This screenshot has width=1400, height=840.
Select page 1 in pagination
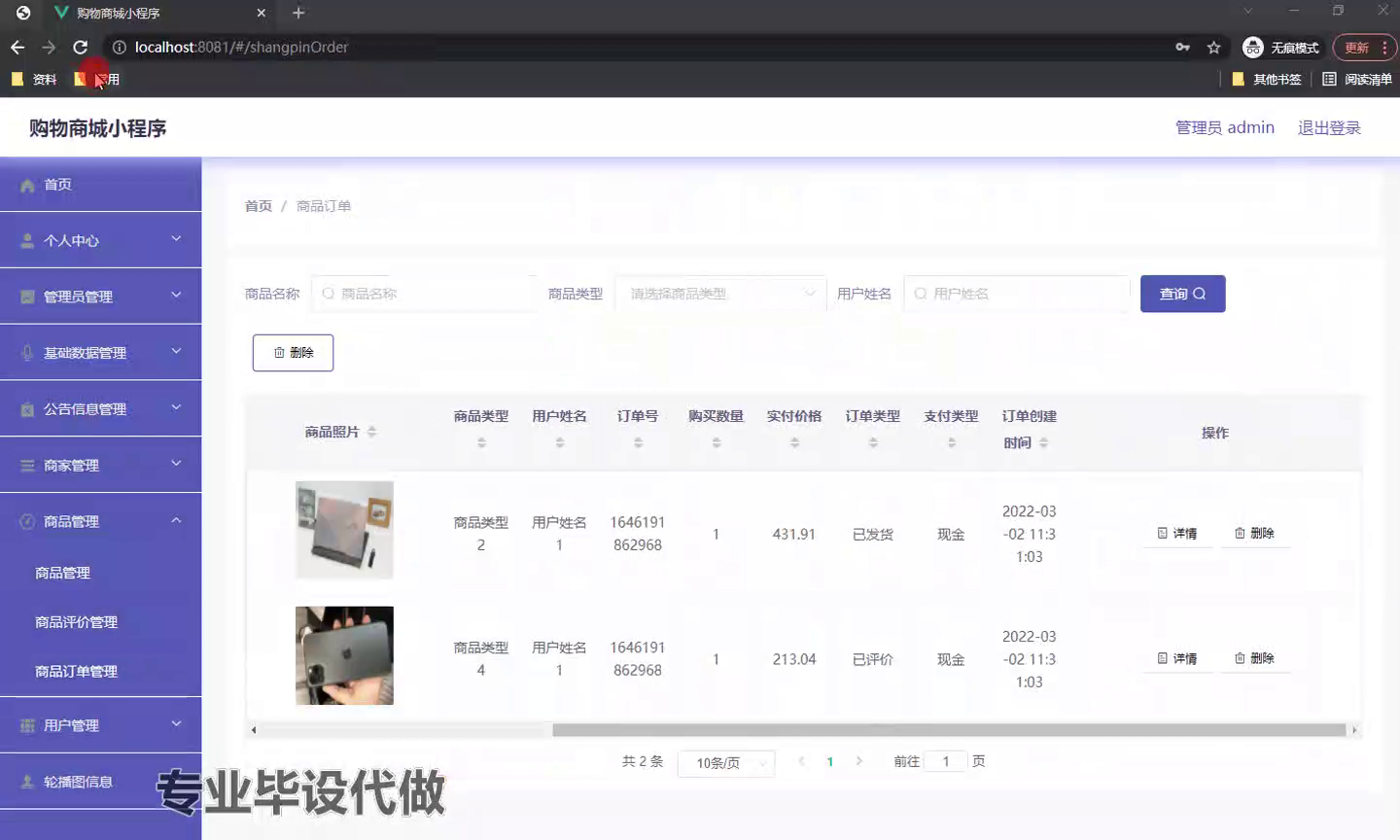829,762
